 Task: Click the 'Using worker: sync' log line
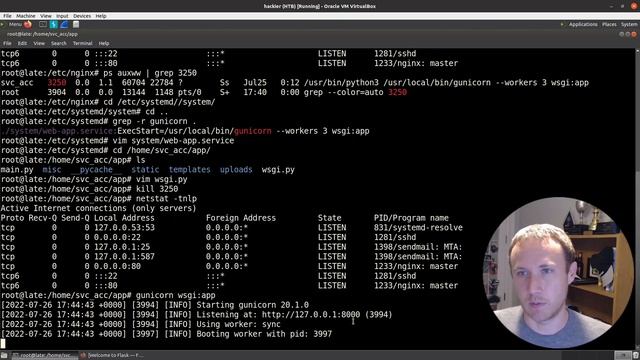238,324
